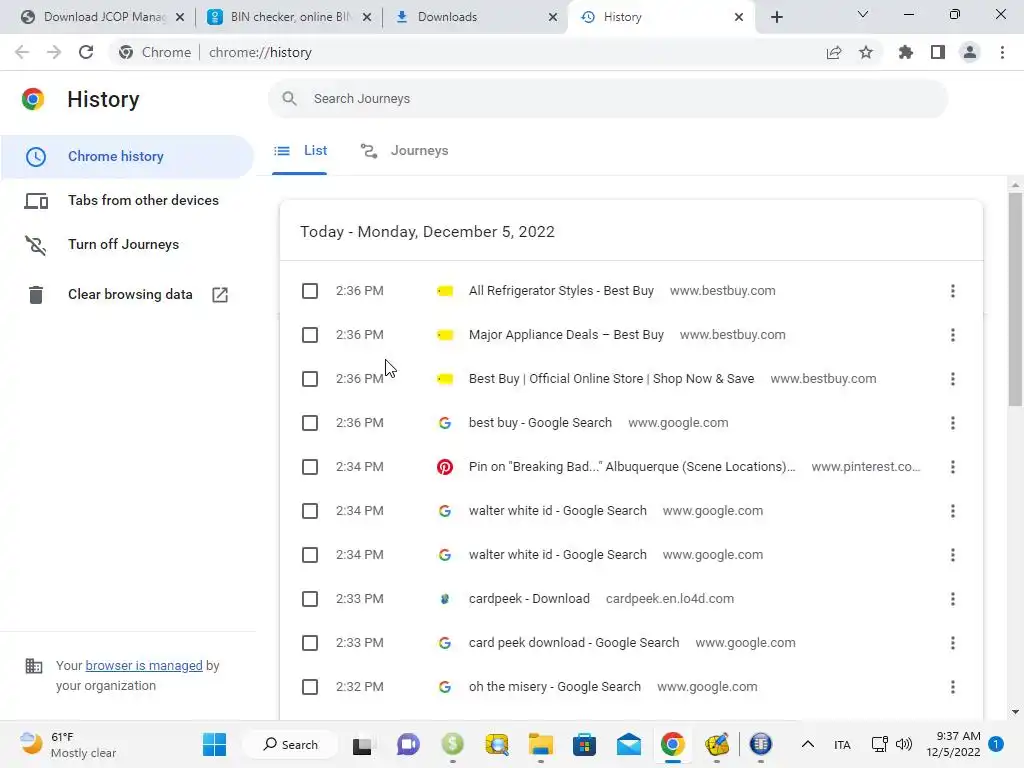Open actions menu for All Refrigerator Styles entry
Viewport: 1024px width, 768px height.
tap(953, 291)
